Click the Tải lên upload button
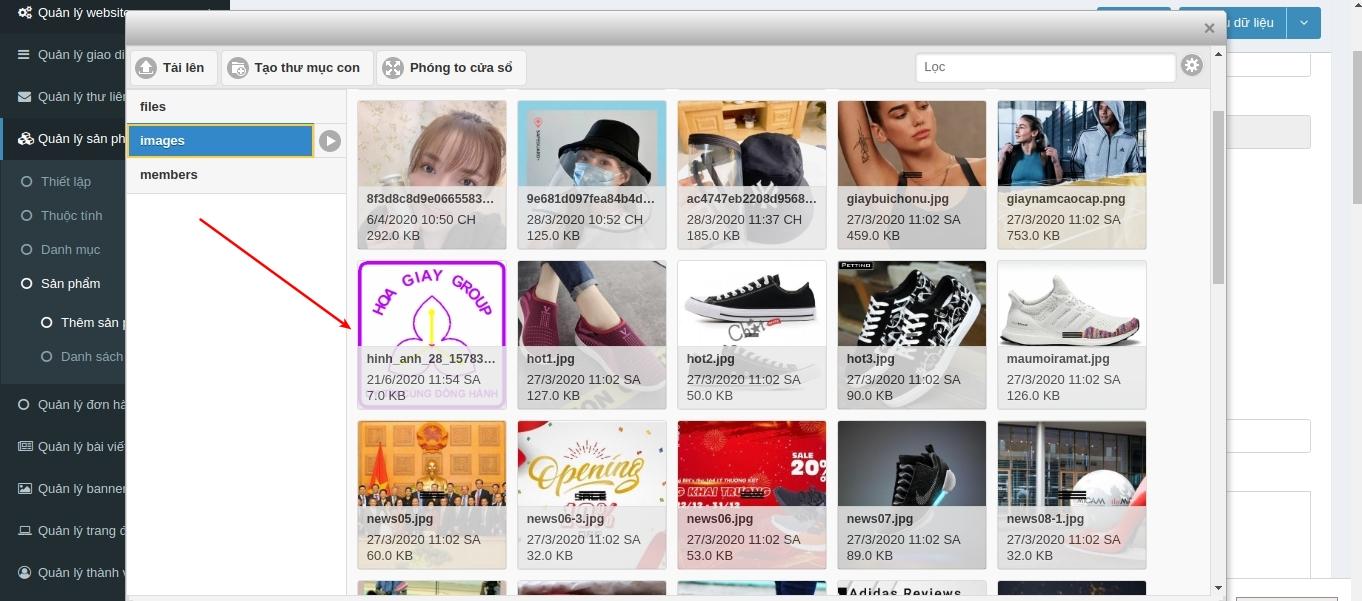The width and height of the screenshot is (1362, 601). [174, 68]
